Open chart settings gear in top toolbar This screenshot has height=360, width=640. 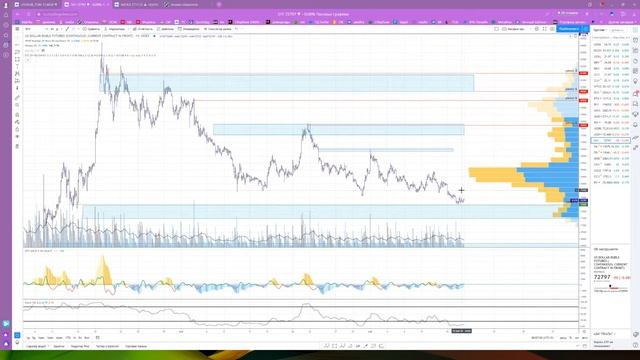pos(537,29)
